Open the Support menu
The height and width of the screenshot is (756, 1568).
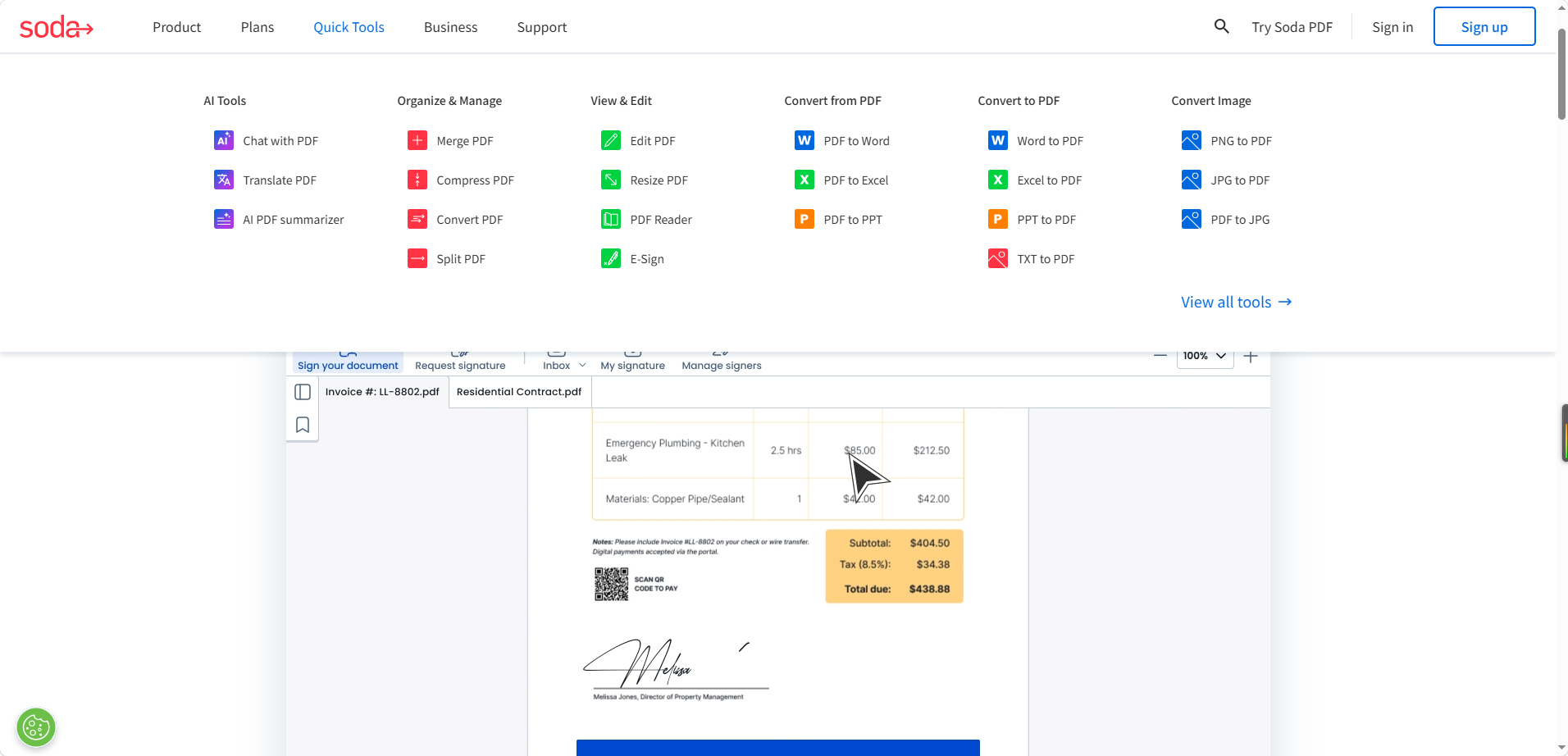542,27
